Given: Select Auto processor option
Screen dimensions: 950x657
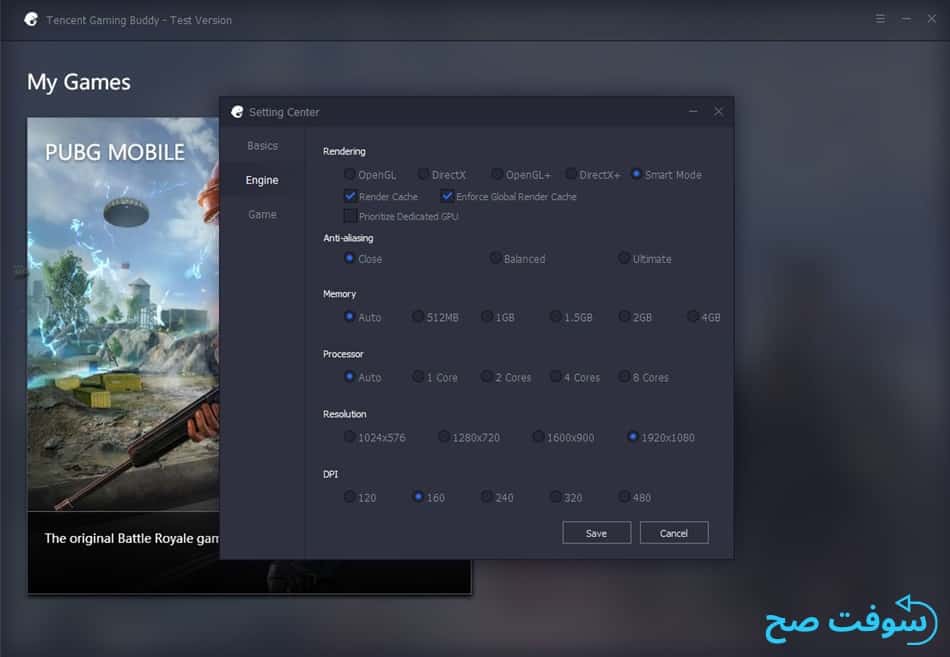Looking at the screenshot, I should tap(350, 376).
